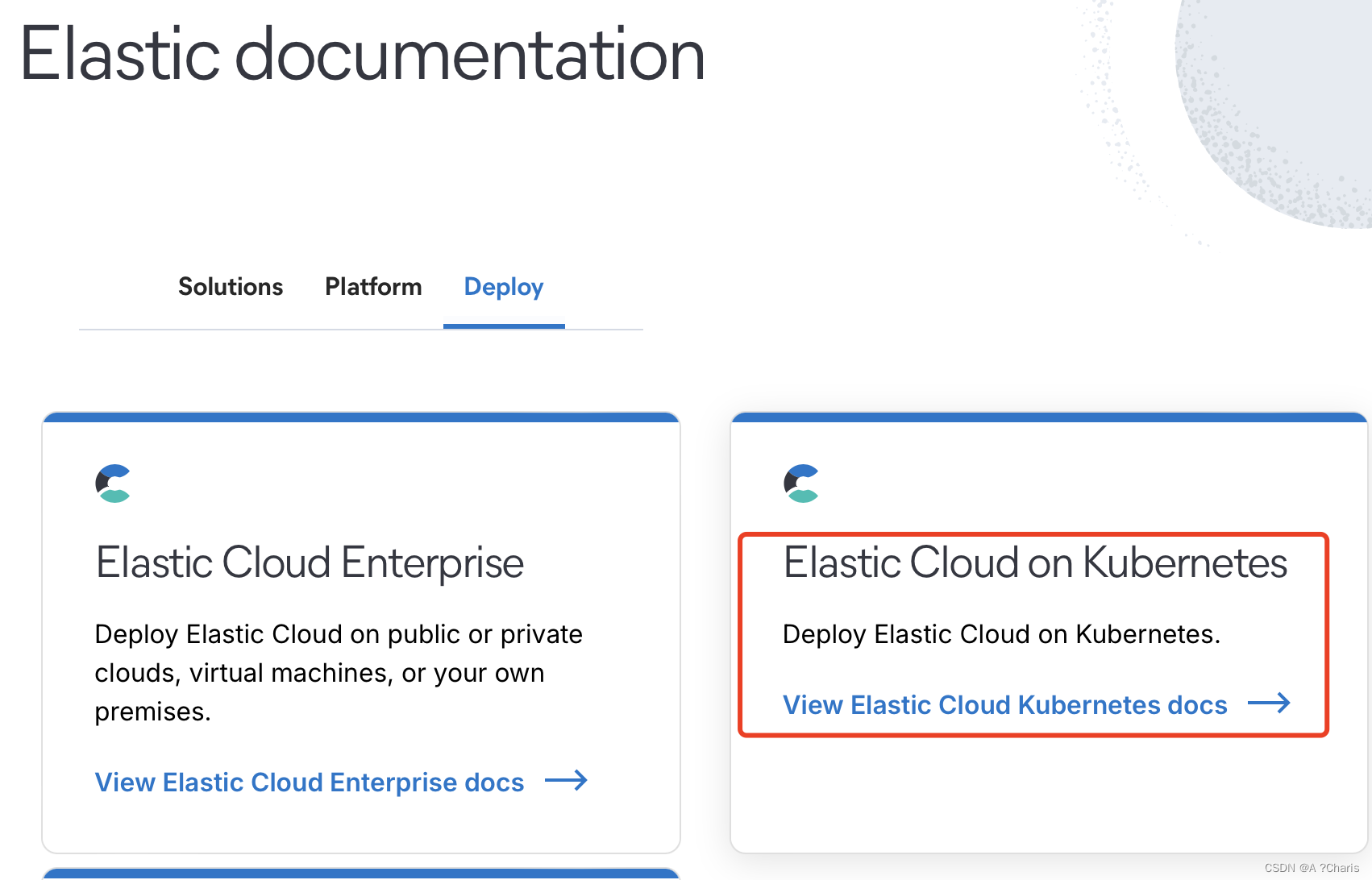Image resolution: width=1372 pixels, height=880 pixels.
Task: Click the Elastic documentation page heading
Action: [362, 54]
